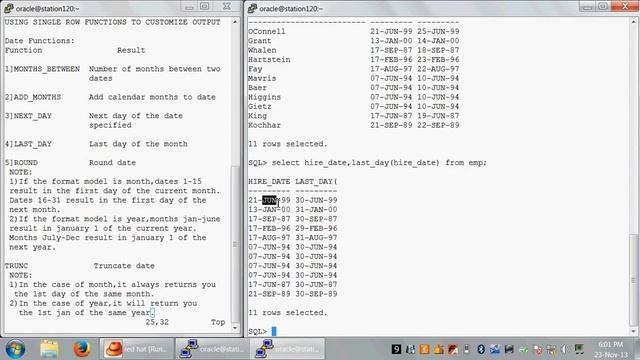Click the 'Whalen' row name
Viewport: 640px width, 360px height.
click(262, 50)
